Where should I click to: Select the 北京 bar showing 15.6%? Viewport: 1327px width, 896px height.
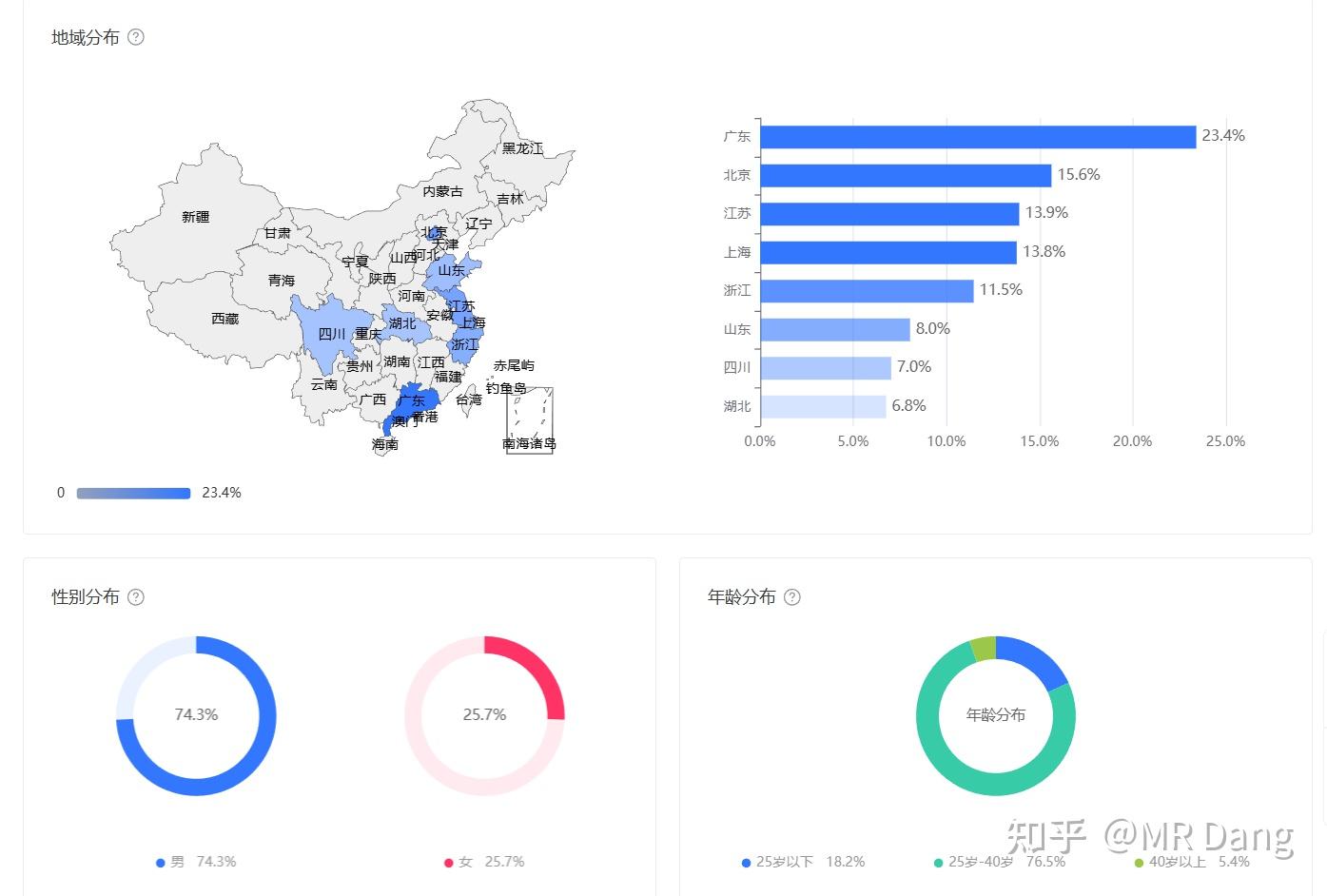coord(904,174)
